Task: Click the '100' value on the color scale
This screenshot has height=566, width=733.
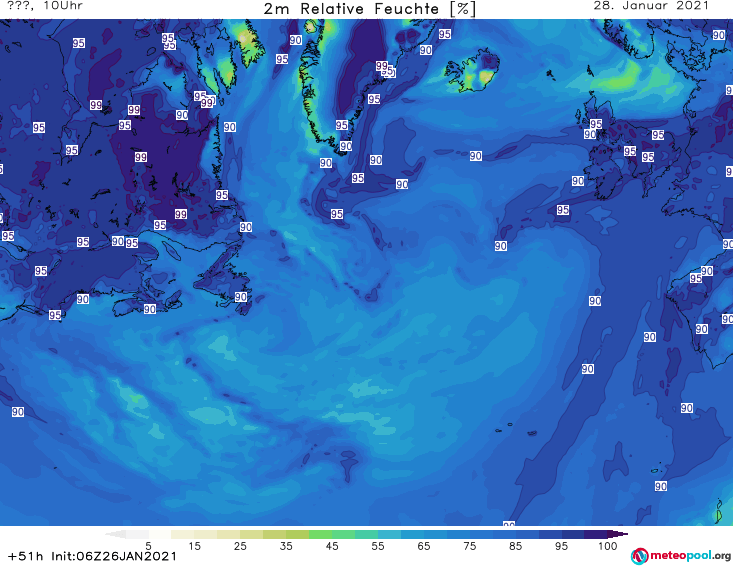Action: click(x=607, y=546)
